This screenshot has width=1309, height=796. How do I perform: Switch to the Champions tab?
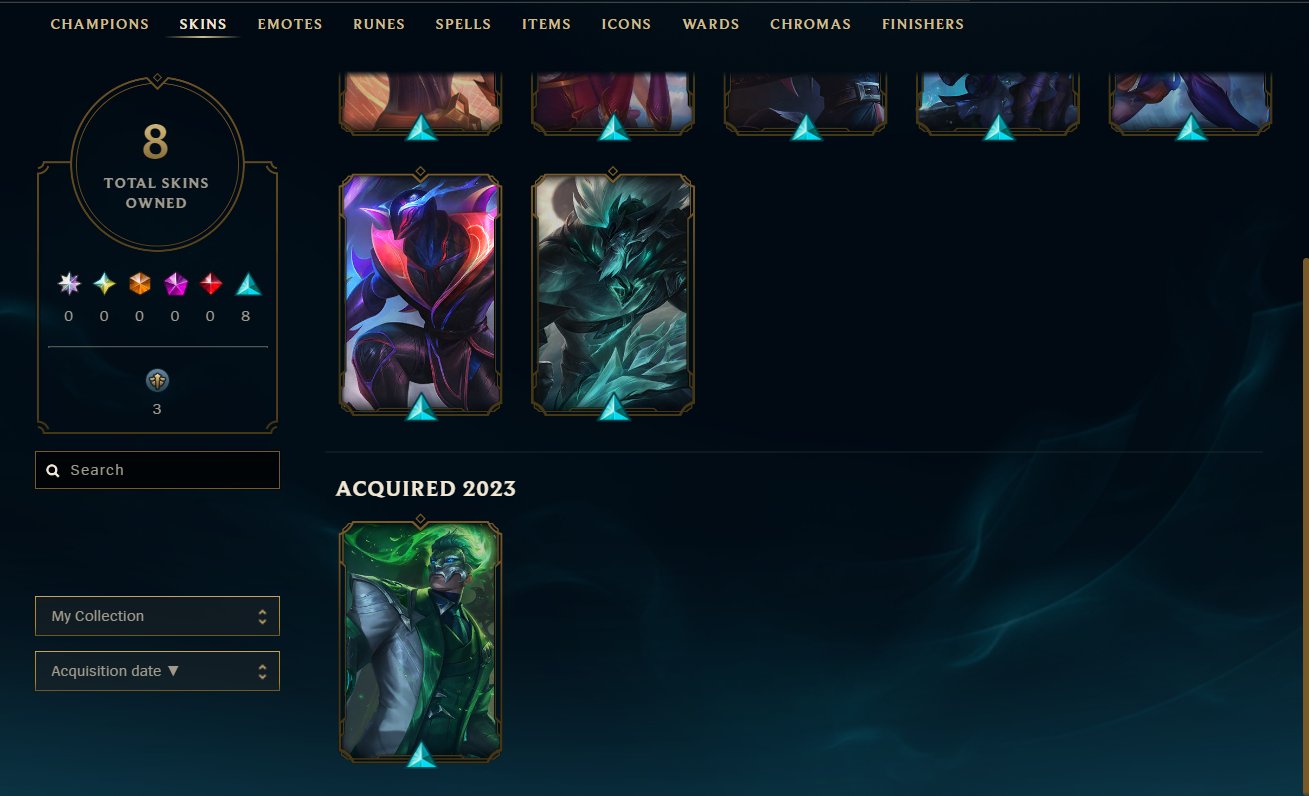100,24
